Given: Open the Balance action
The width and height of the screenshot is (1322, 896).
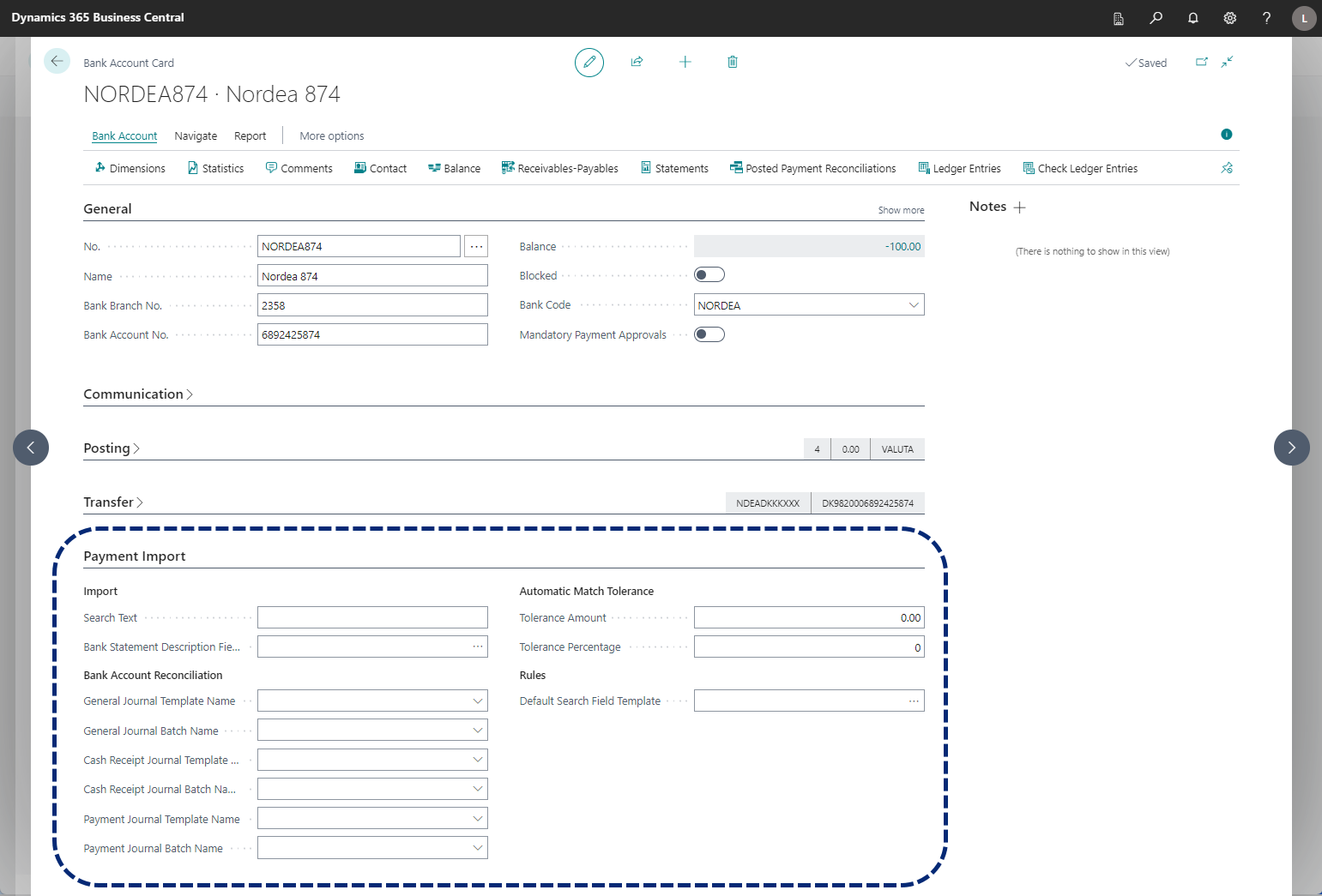Looking at the screenshot, I should coord(455,168).
